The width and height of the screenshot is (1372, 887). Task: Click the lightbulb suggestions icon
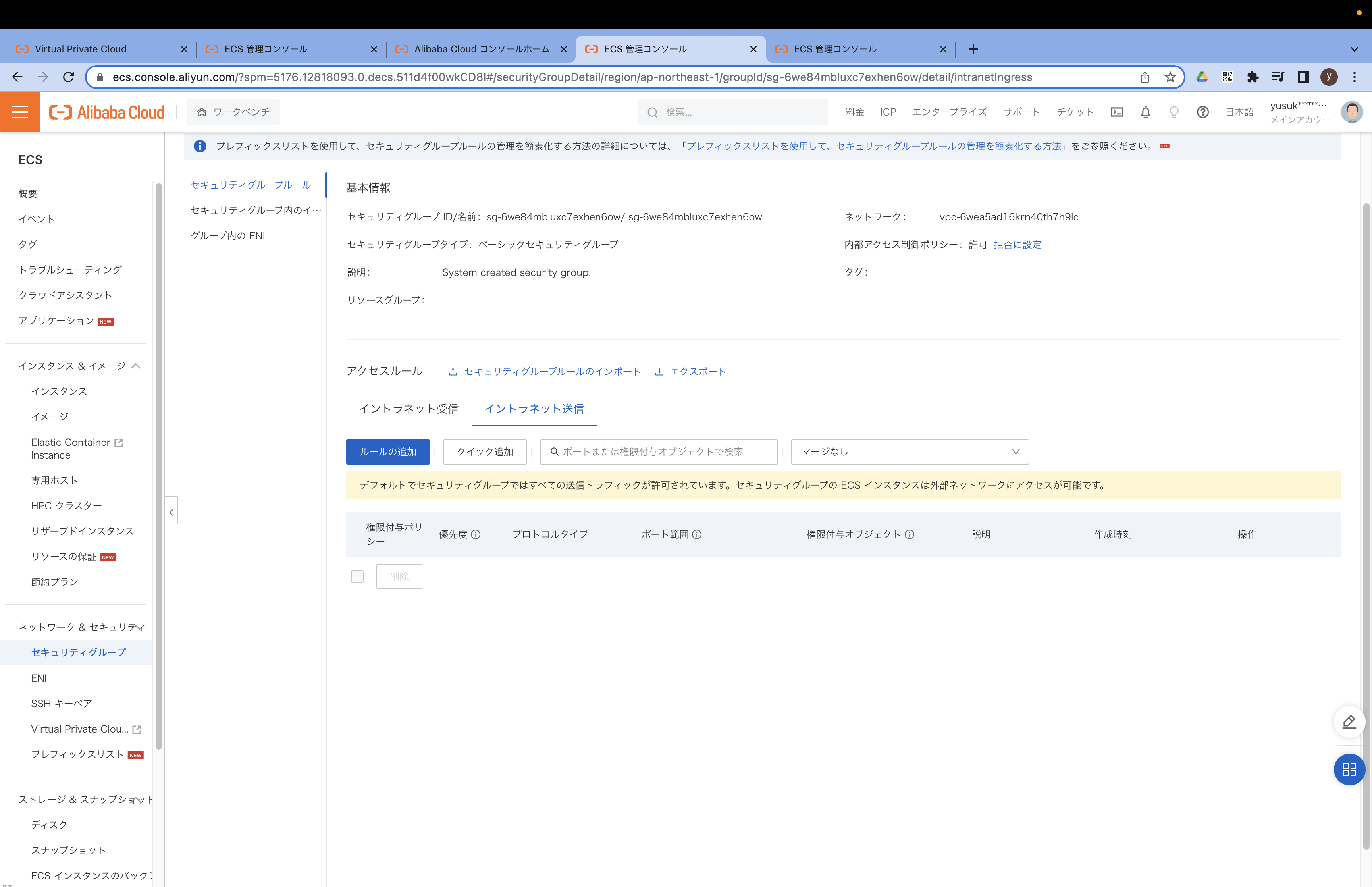(1174, 112)
